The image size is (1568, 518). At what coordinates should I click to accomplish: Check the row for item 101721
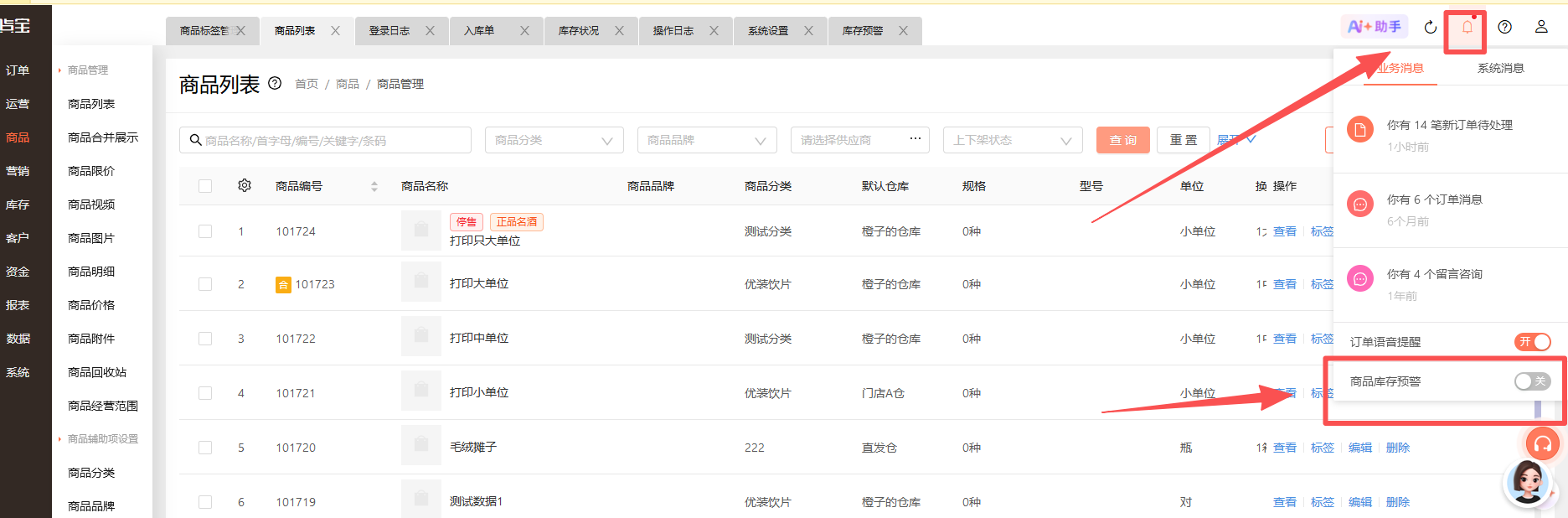(x=205, y=393)
